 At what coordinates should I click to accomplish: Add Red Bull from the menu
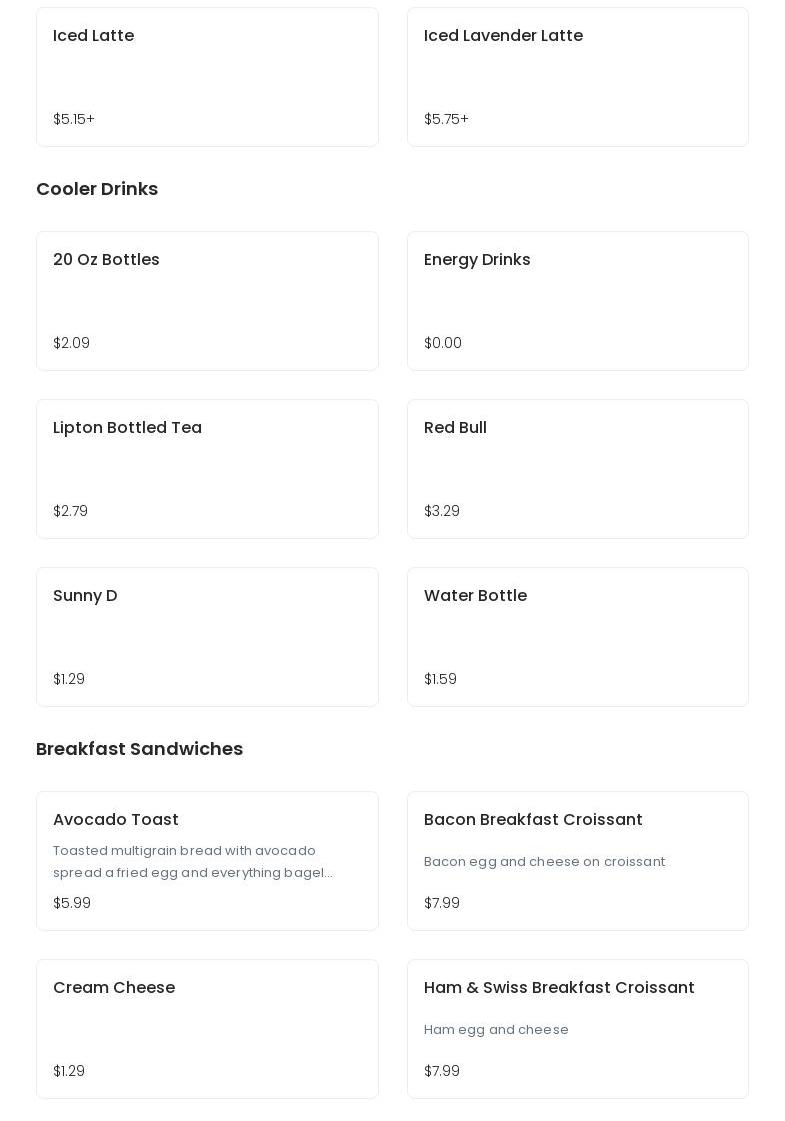pyautogui.click(x=578, y=469)
